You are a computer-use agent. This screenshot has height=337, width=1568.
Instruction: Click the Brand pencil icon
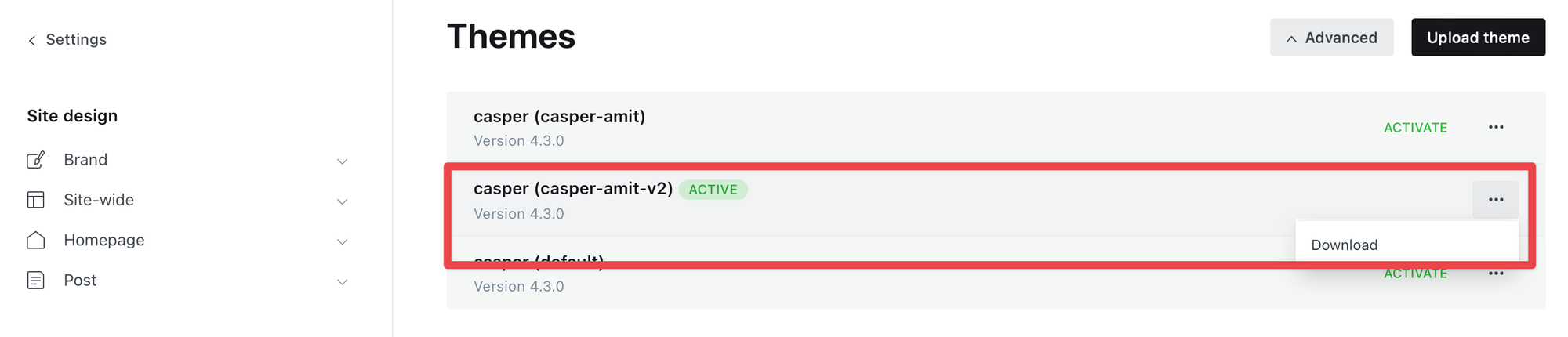coord(36,160)
